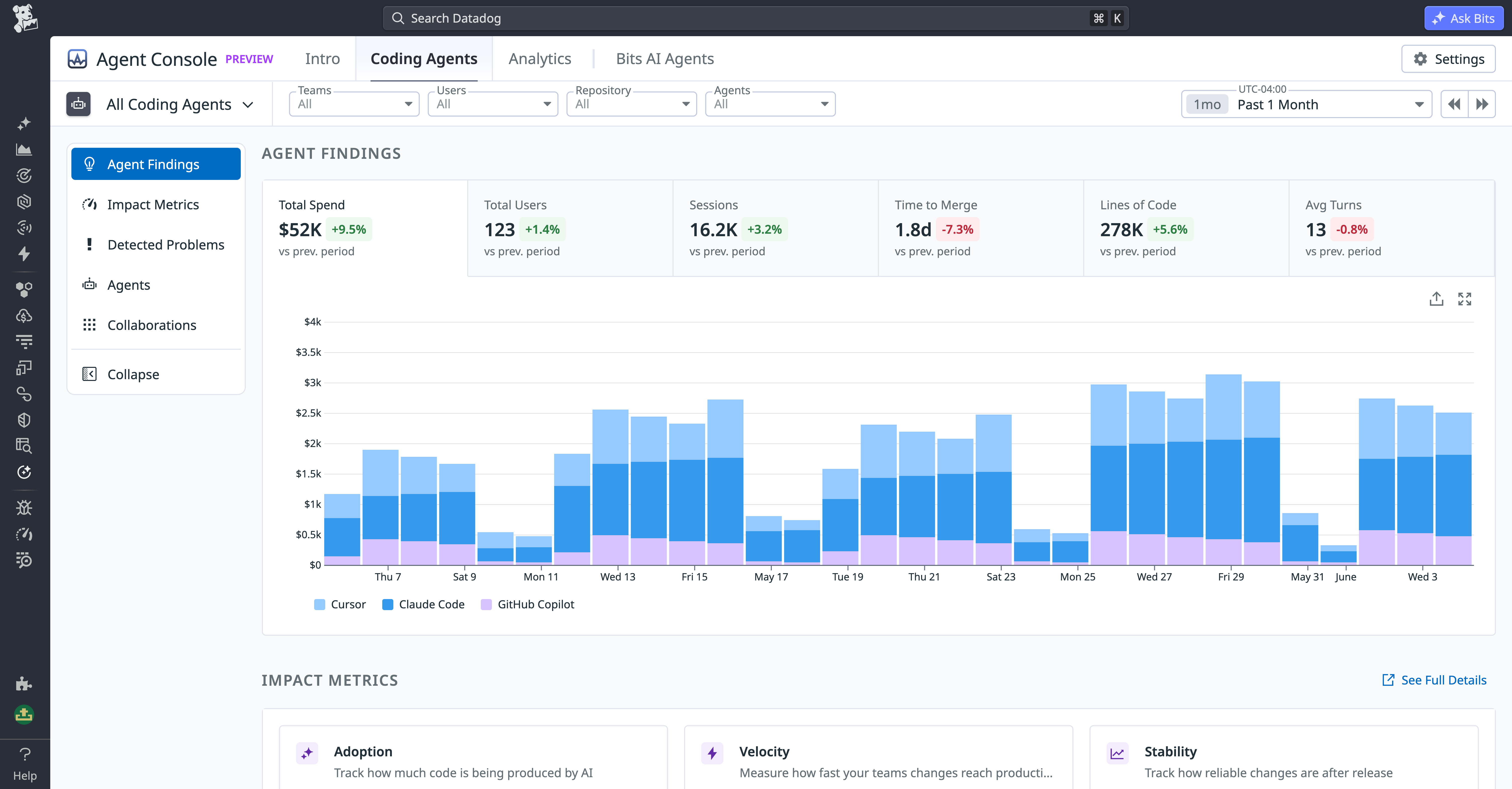Open the list magnifier sidebar icon

tap(24, 560)
